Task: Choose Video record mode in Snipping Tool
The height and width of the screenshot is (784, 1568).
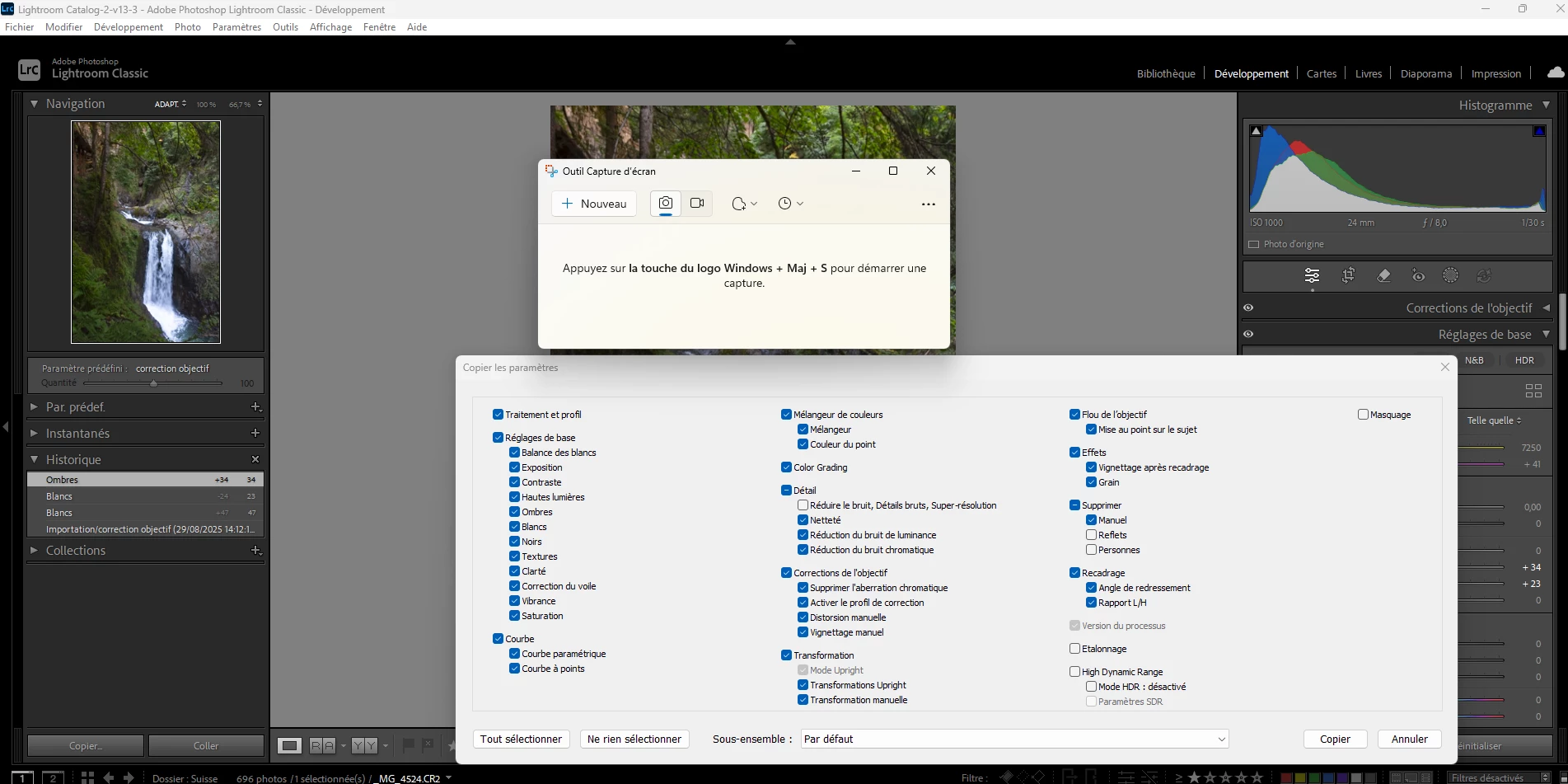Action: click(697, 204)
